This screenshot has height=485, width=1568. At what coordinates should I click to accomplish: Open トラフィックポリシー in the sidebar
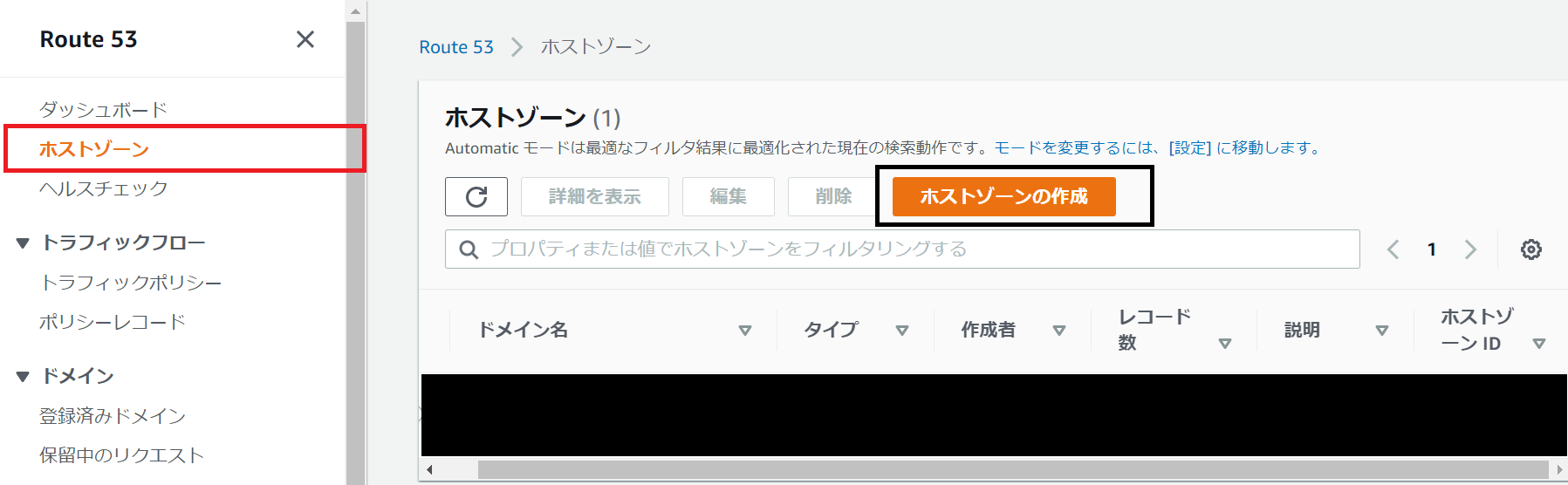(131, 283)
